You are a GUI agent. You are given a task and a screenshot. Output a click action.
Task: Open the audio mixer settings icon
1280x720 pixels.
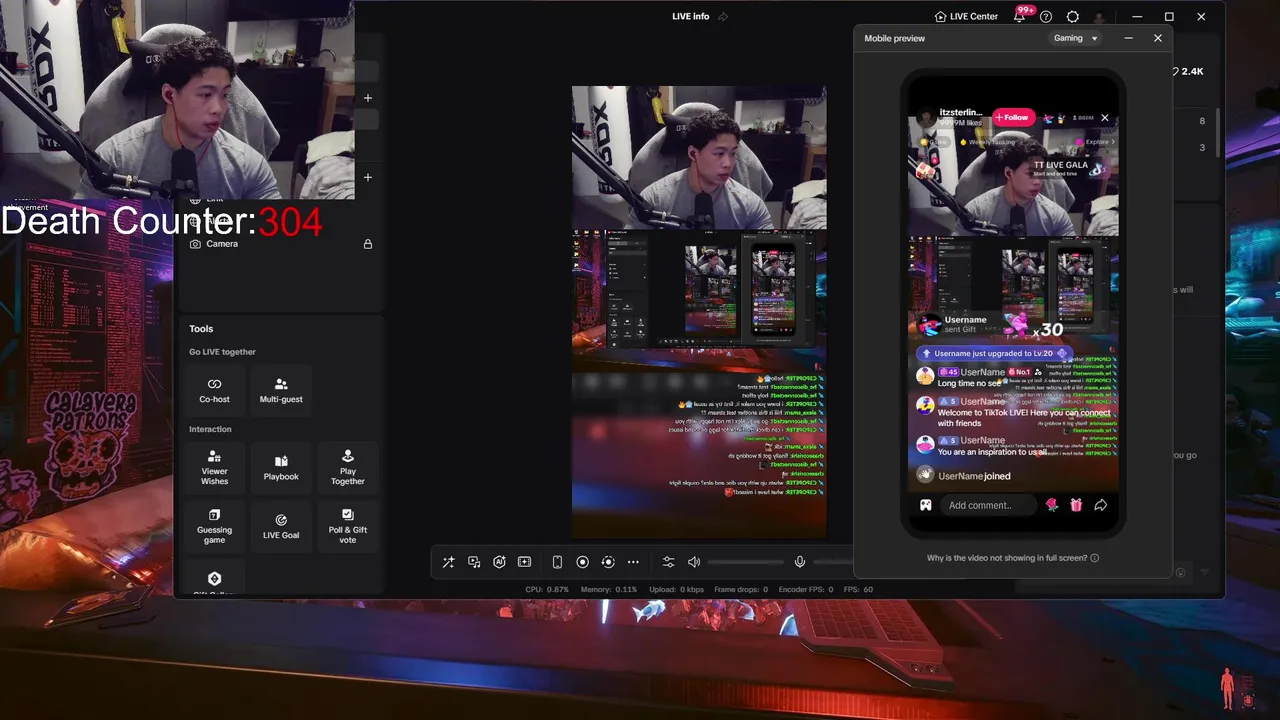coord(668,562)
